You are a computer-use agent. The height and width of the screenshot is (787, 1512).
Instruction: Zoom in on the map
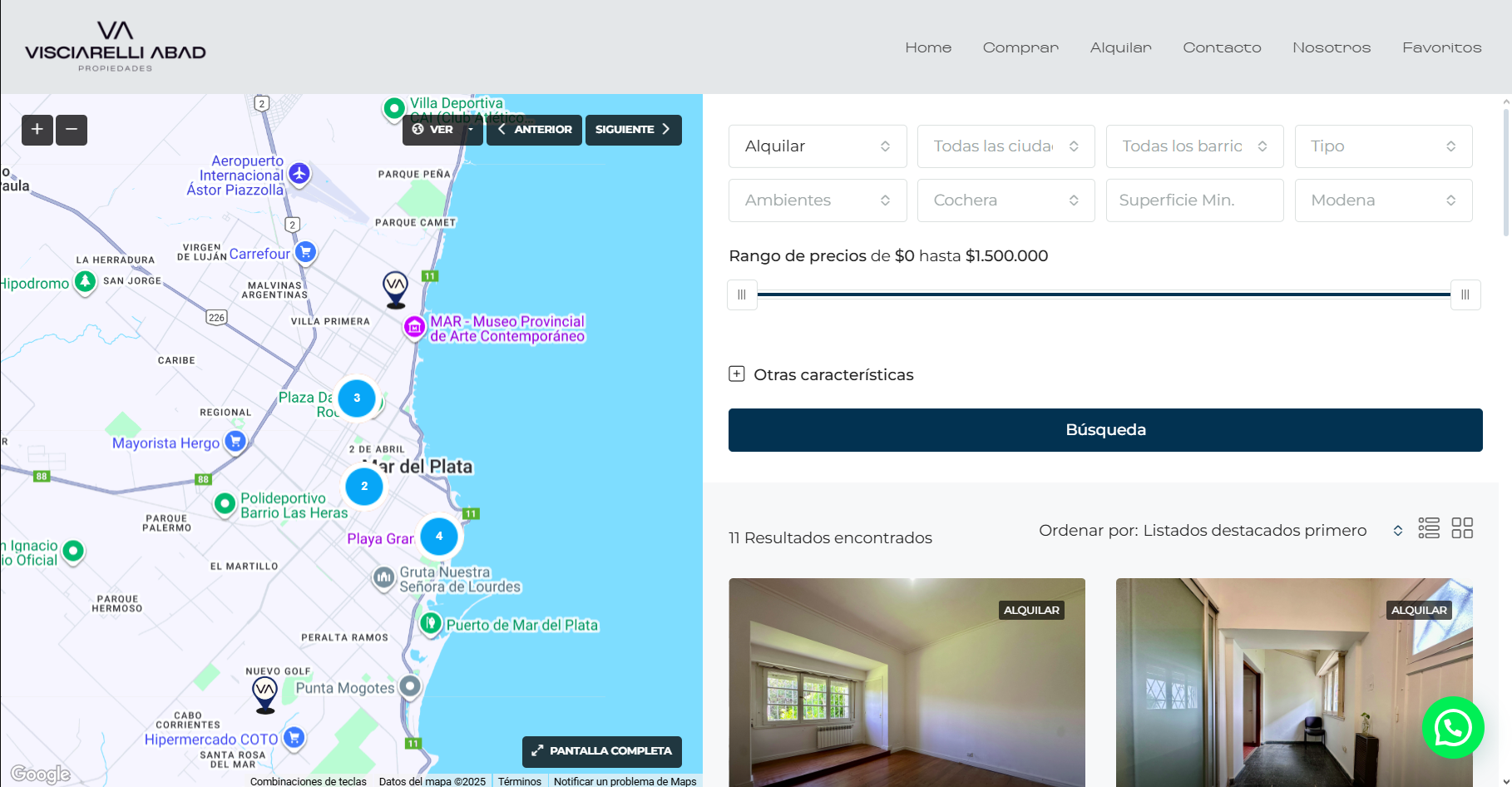coord(37,130)
